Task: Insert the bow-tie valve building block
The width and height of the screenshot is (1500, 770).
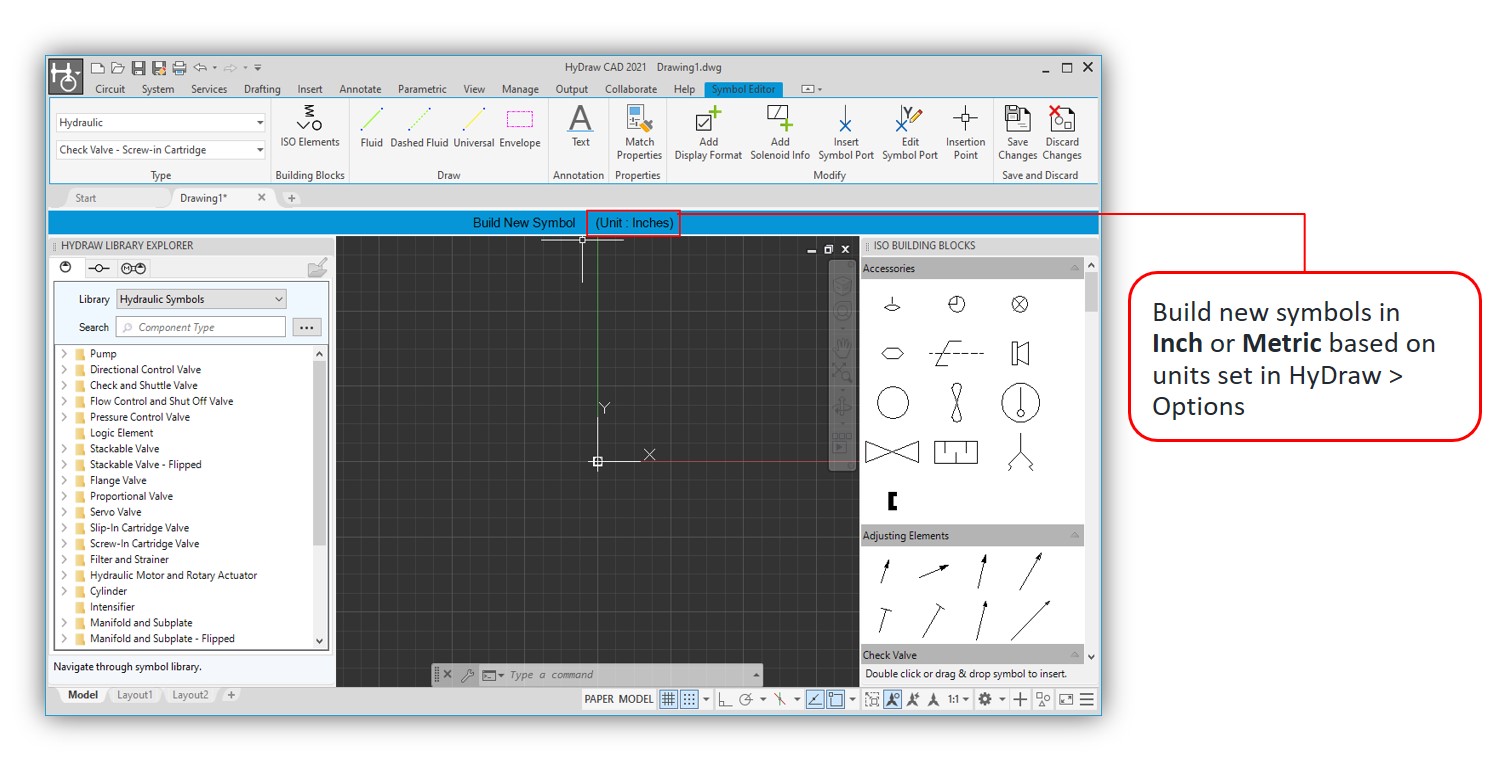Action: (x=892, y=452)
